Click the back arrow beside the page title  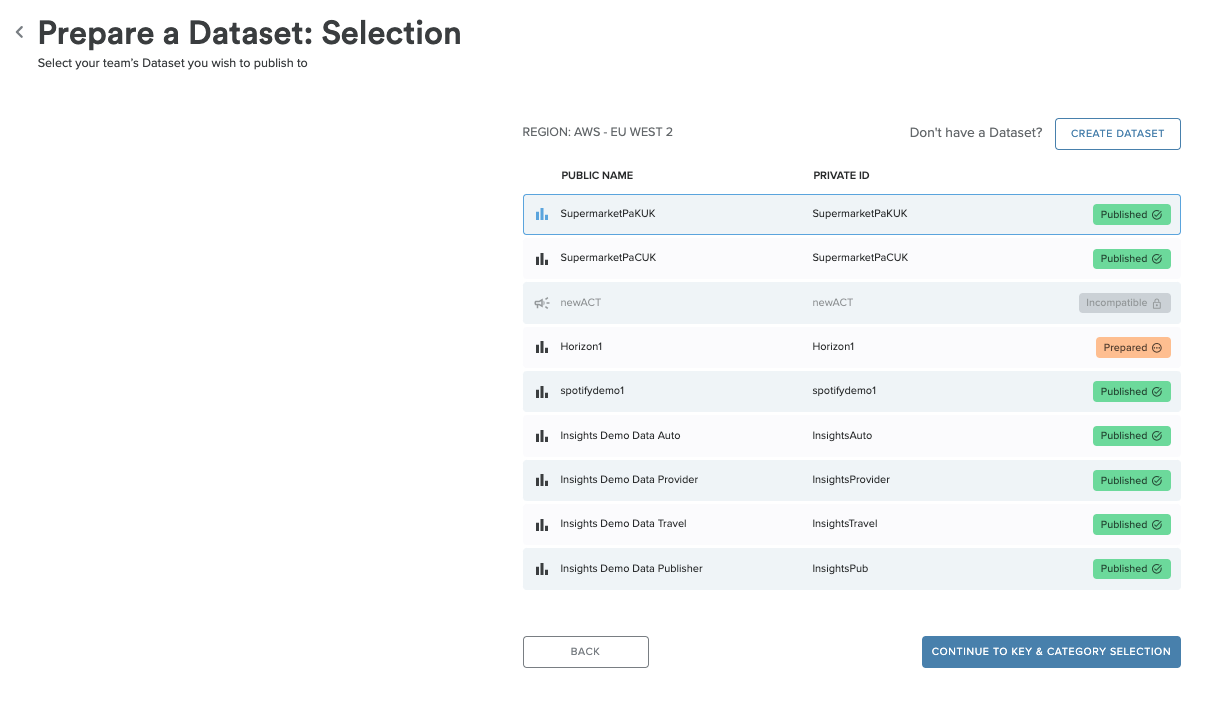click(18, 30)
